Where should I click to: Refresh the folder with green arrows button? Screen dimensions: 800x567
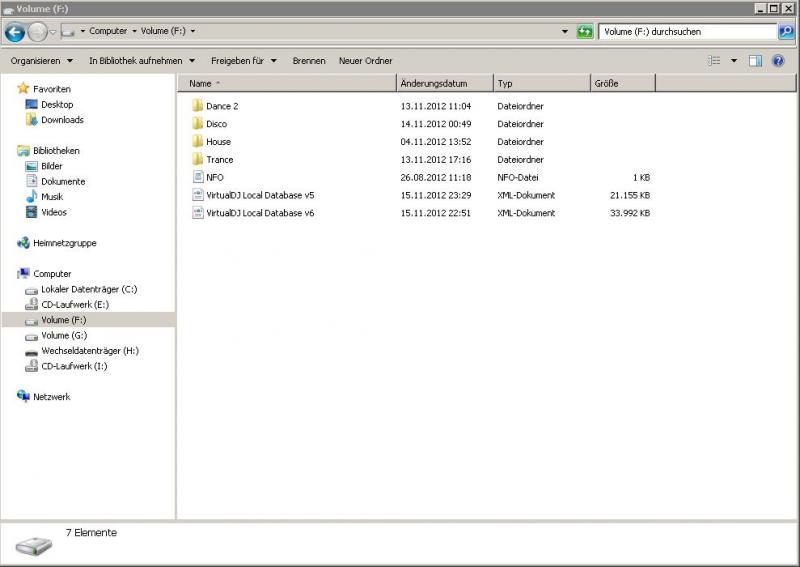coord(585,32)
